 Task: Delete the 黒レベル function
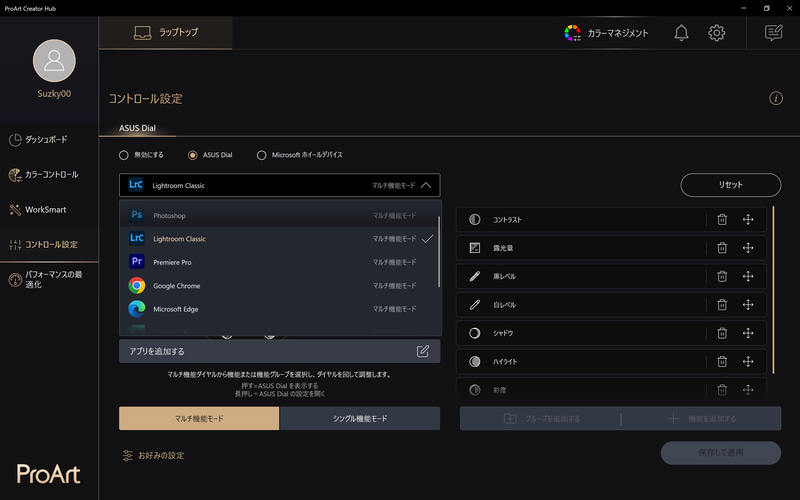pyautogui.click(x=722, y=276)
